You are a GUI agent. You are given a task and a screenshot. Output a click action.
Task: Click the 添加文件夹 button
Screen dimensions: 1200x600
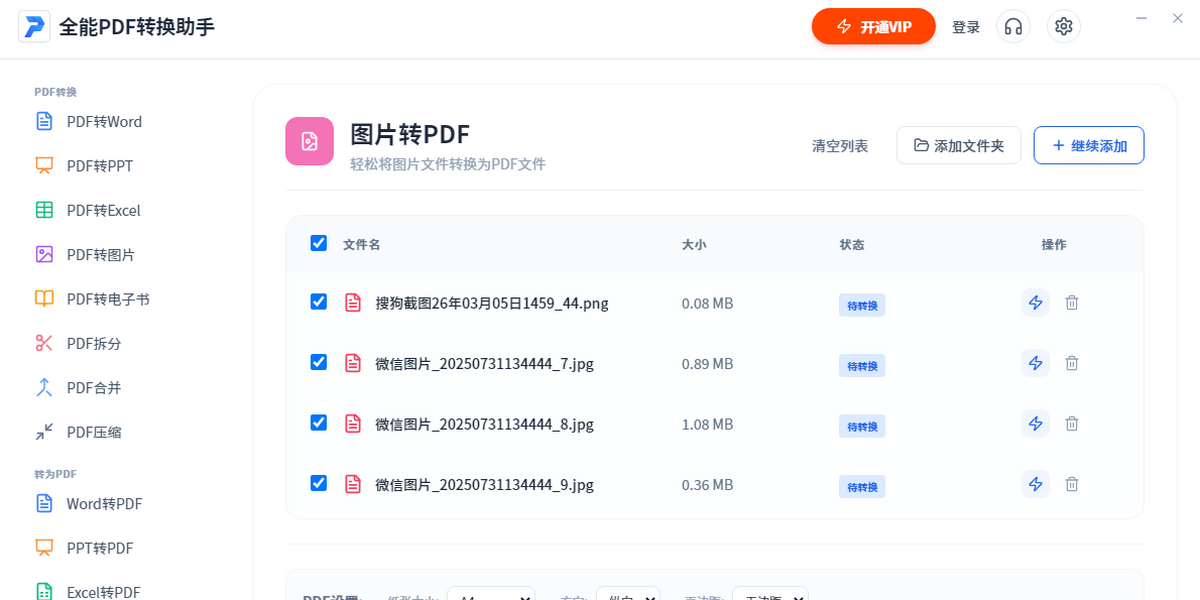pyautogui.click(x=959, y=145)
